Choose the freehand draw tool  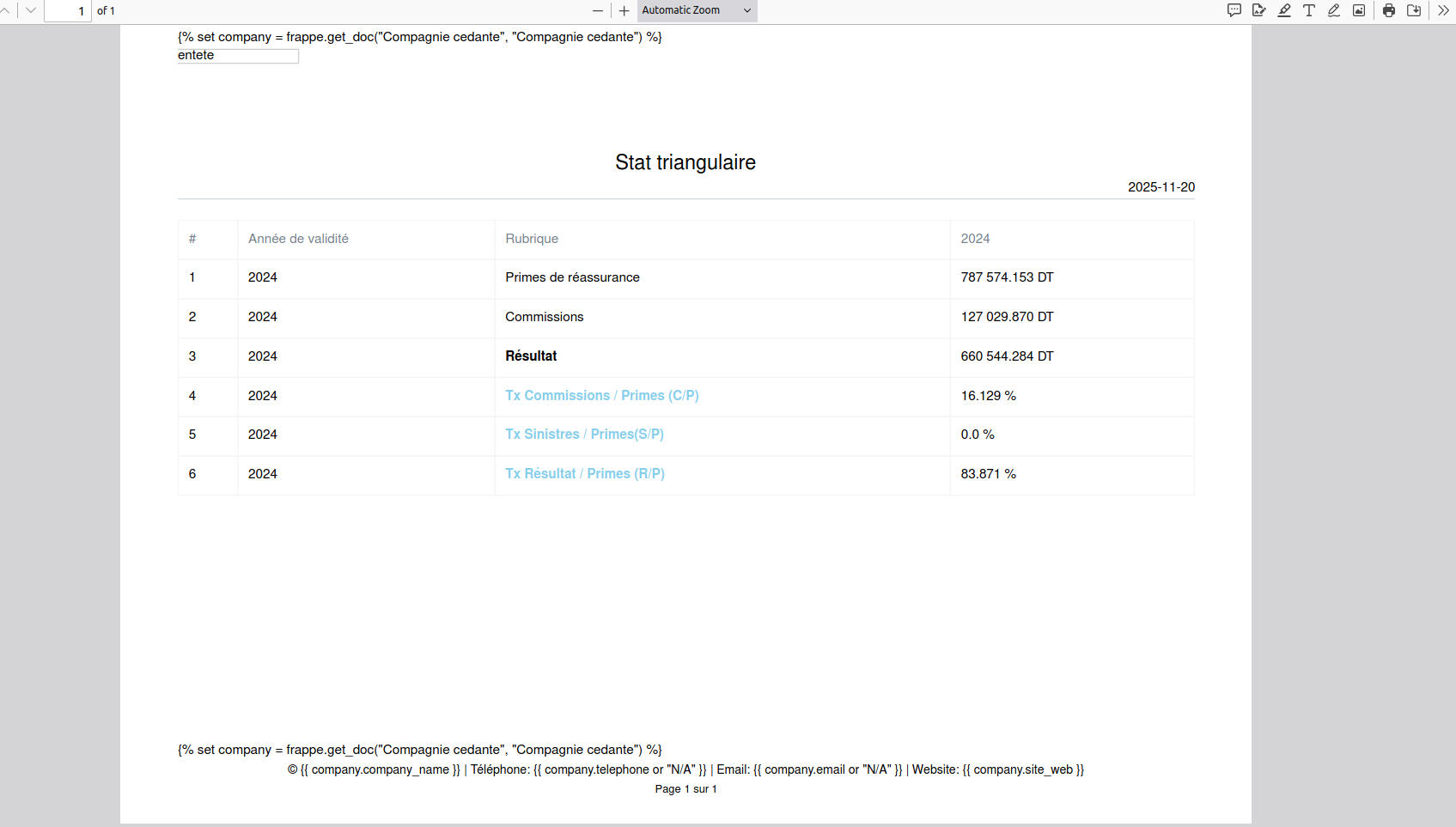pos(1334,10)
